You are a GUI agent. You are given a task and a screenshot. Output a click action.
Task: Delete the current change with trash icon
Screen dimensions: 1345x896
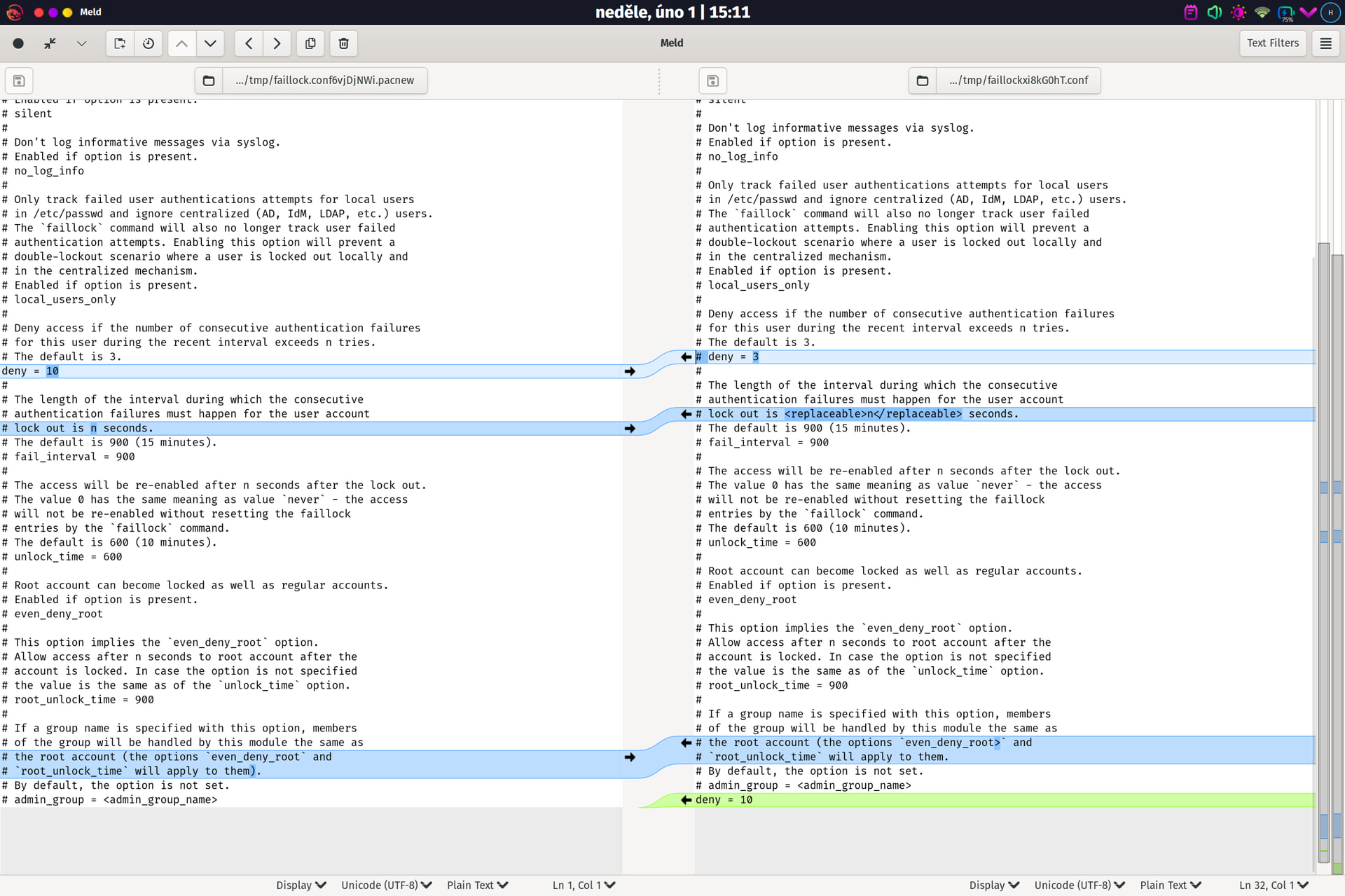[x=343, y=43]
